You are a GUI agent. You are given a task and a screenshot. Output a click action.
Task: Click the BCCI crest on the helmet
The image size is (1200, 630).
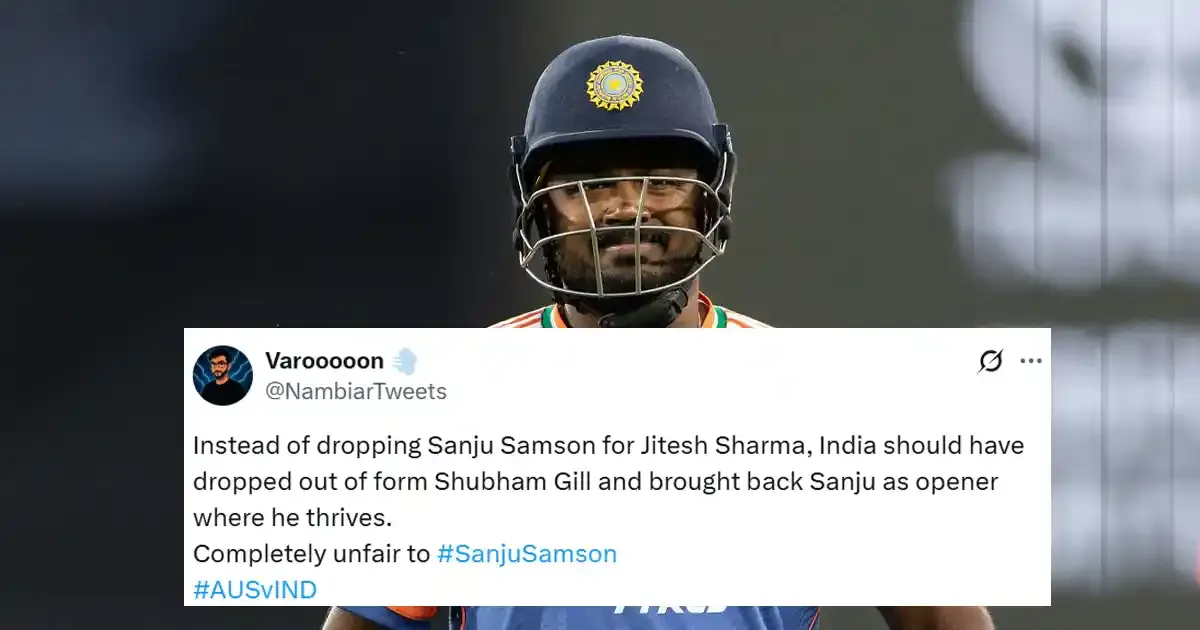point(615,86)
